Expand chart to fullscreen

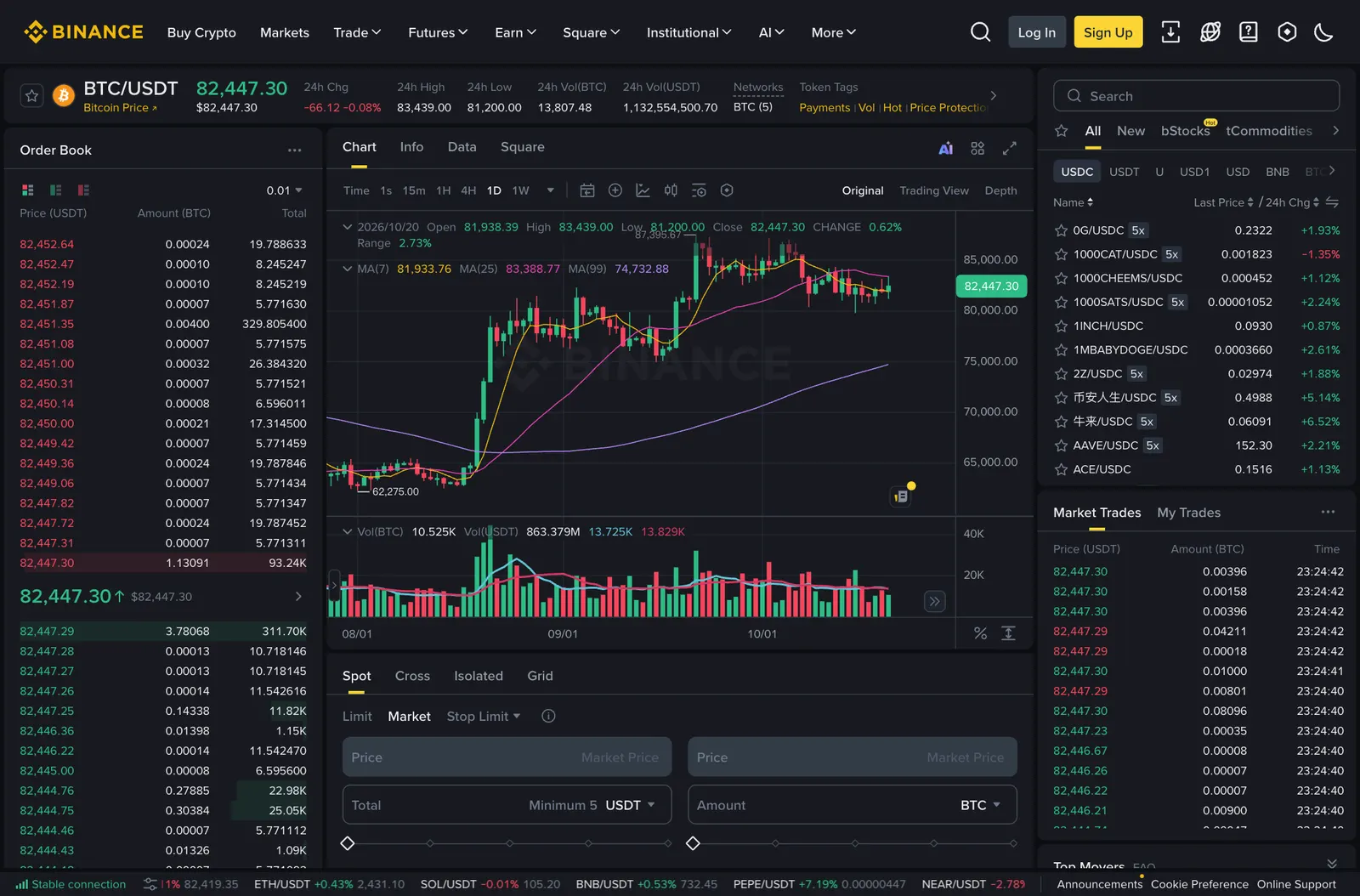pyautogui.click(x=1009, y=148)
